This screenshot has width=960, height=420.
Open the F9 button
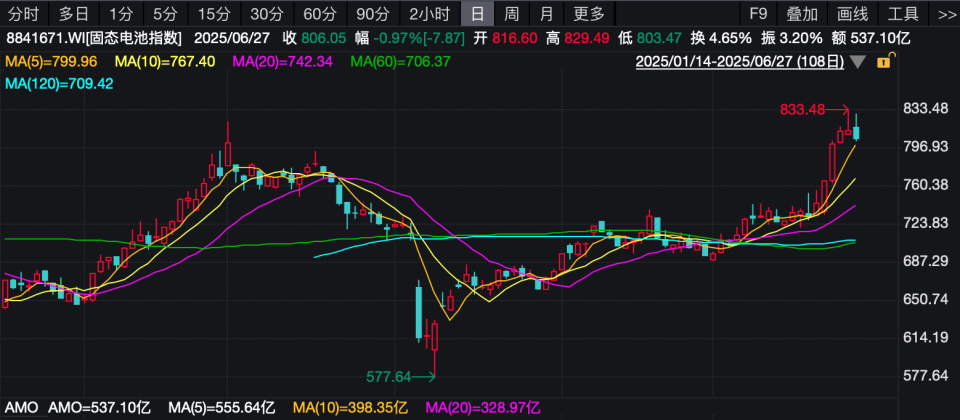pos(759,13)
